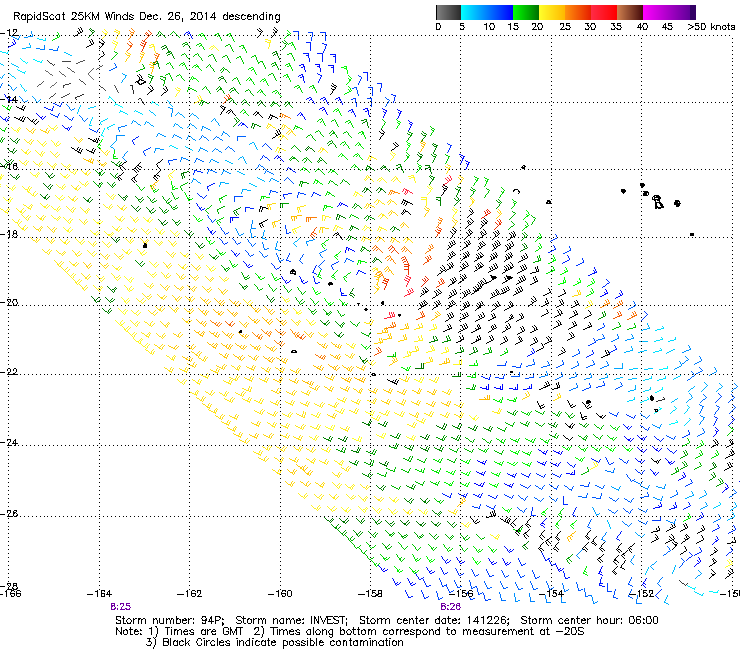Click the latitude axis label '-20'
Viewport: 740px width, 650px height.
pyautogui.click(x=9, y=303)
